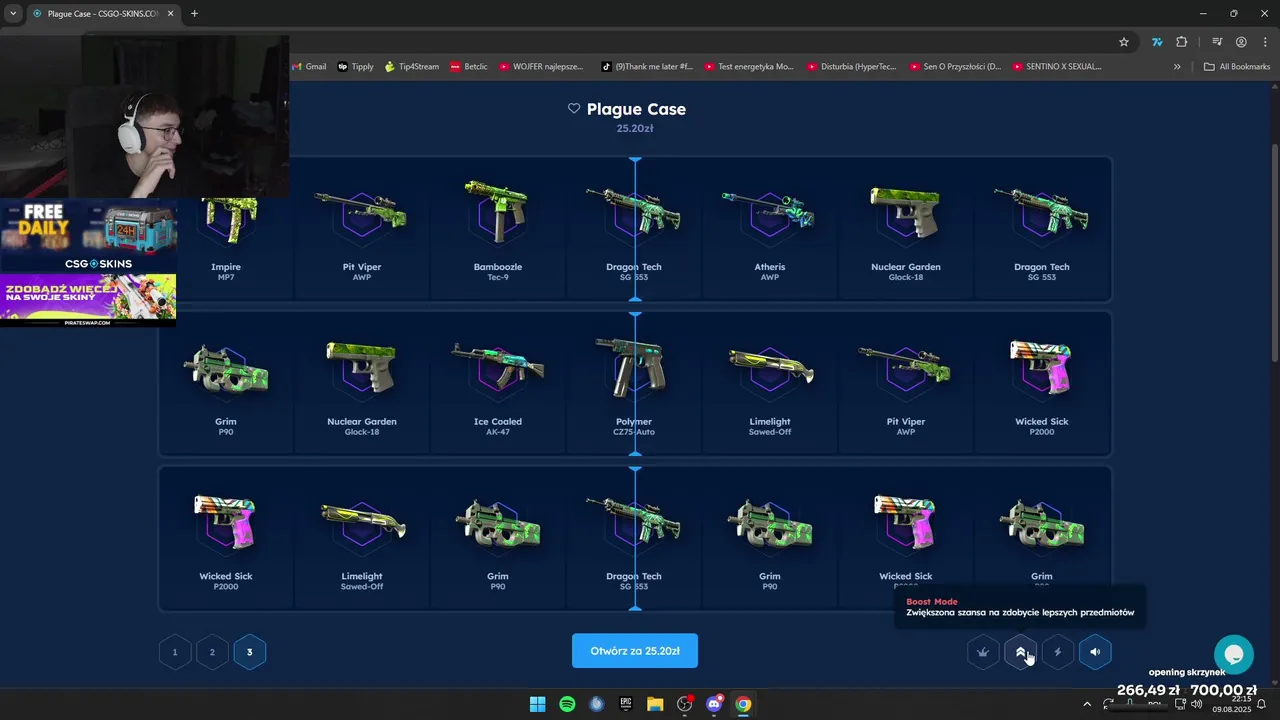1280x720 pixels.
Task: Open SENTINO X SEXUAL bookmark
Action: 1057,67
